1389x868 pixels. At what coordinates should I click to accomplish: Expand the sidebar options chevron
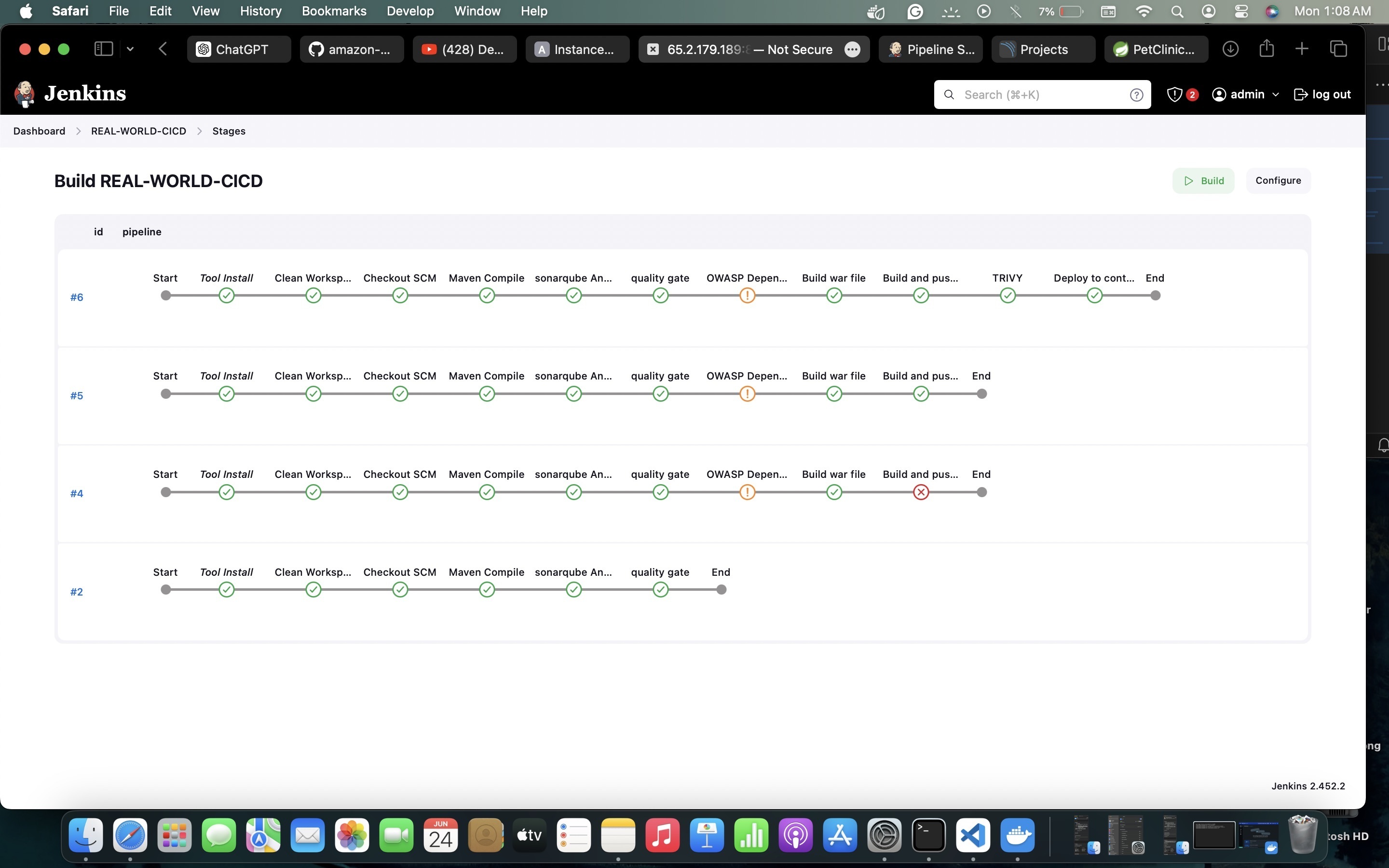pos(130,49)
